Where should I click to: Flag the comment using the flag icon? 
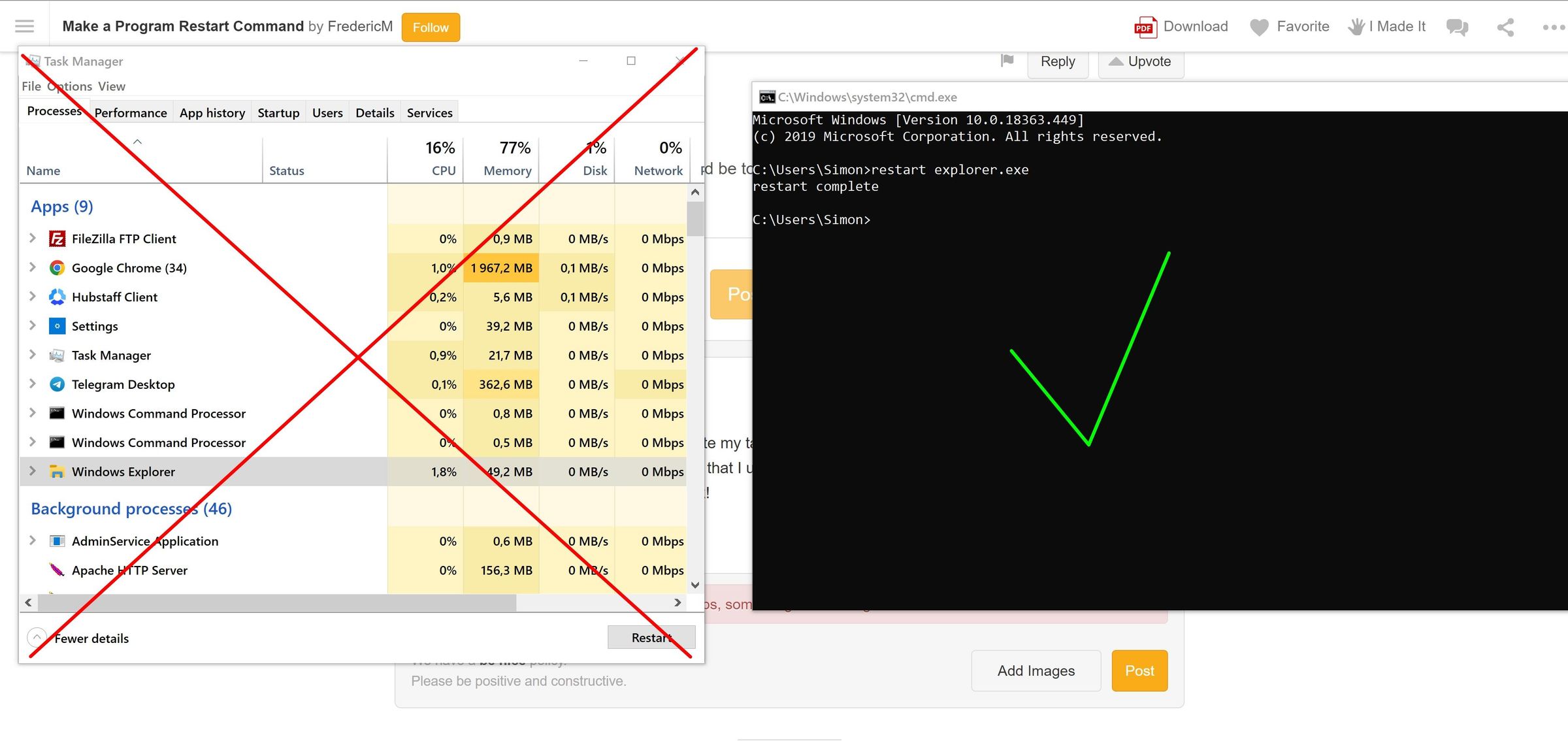1006,61
